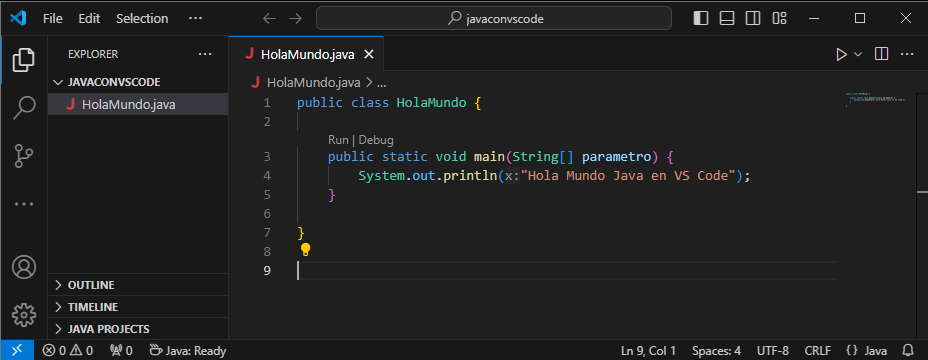Click the Java: Ready status item
The height and width of the screenshot is (360, 928).
pos(188,351)
